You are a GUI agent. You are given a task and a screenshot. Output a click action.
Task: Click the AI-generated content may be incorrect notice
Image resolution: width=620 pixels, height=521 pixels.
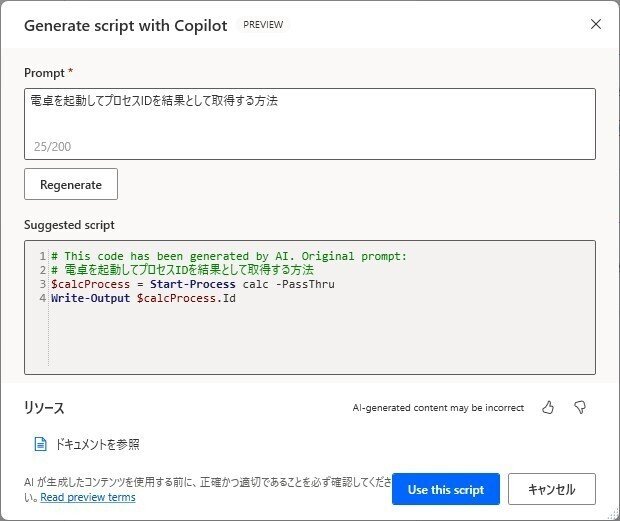[x=438, y=408]
